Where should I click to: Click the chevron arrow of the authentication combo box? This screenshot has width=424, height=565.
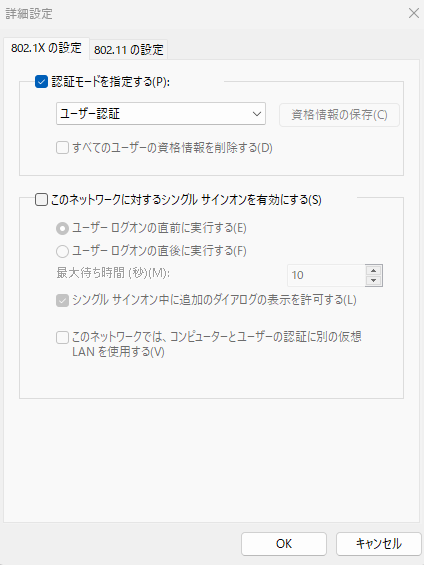pyautogui.click(x=257, y=114)
